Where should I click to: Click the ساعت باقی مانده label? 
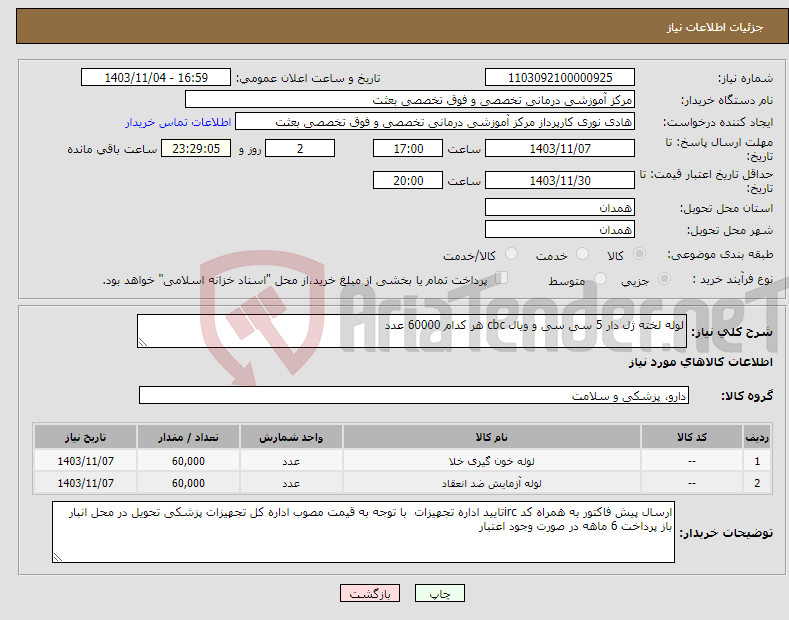(x=112, y=149)
